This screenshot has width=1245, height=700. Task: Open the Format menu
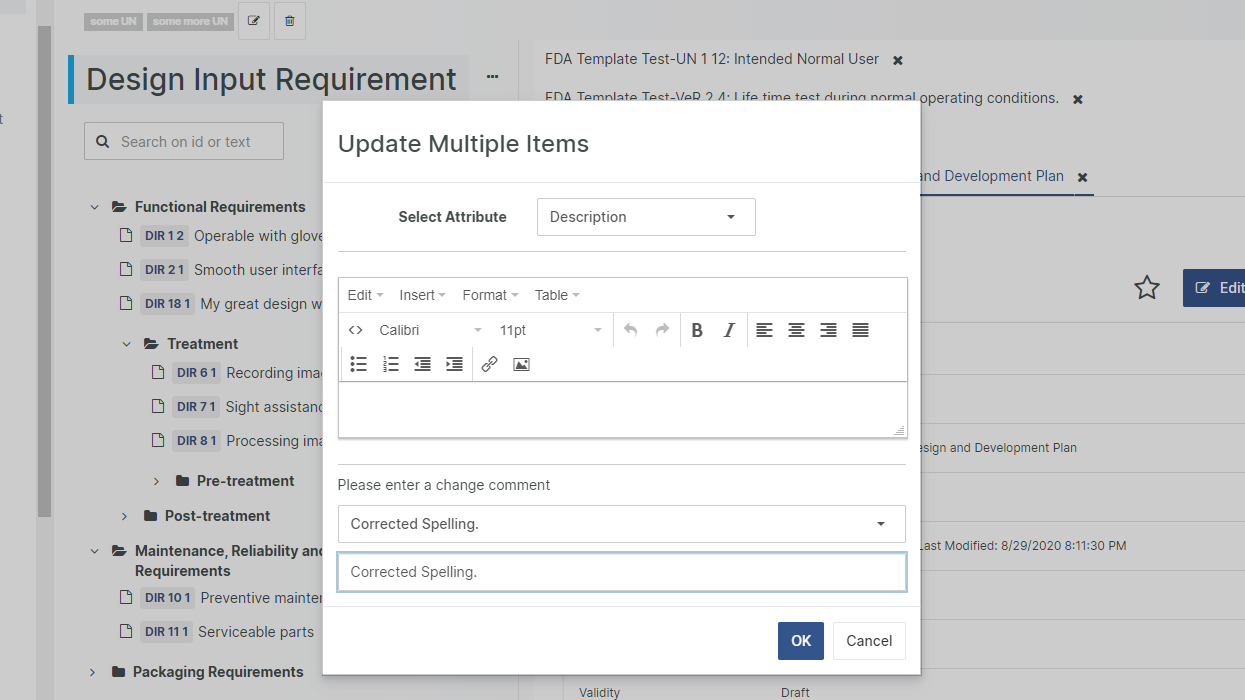pos(490,295)
